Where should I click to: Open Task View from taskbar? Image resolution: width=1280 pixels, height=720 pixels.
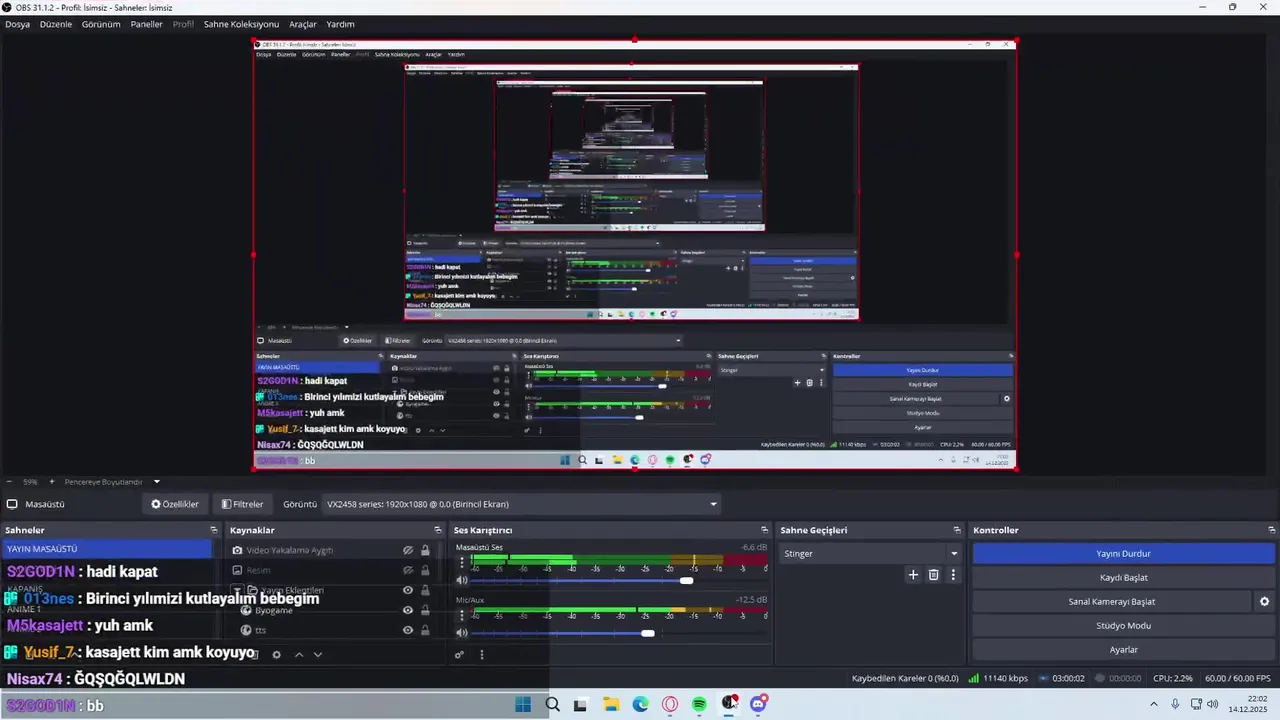tap(581, 704)
